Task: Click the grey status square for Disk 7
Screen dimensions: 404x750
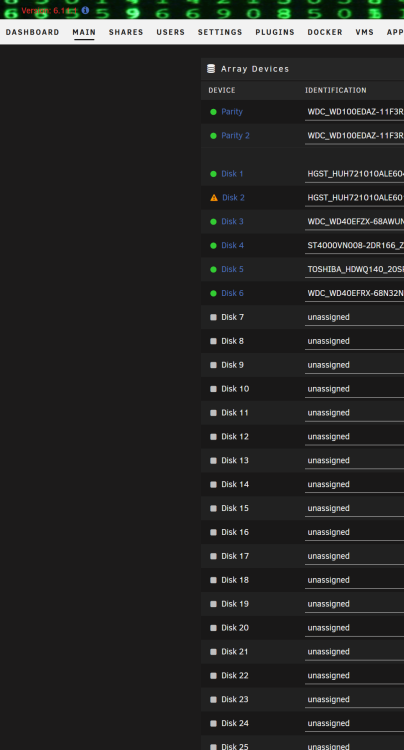Action: point(213,317)
